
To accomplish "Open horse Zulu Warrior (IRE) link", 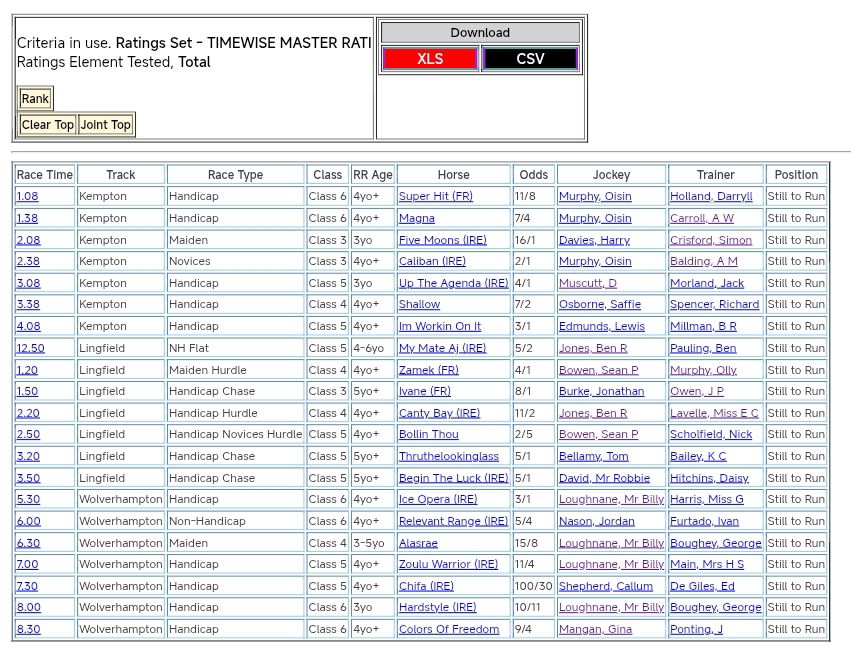I will pos(448,565).
